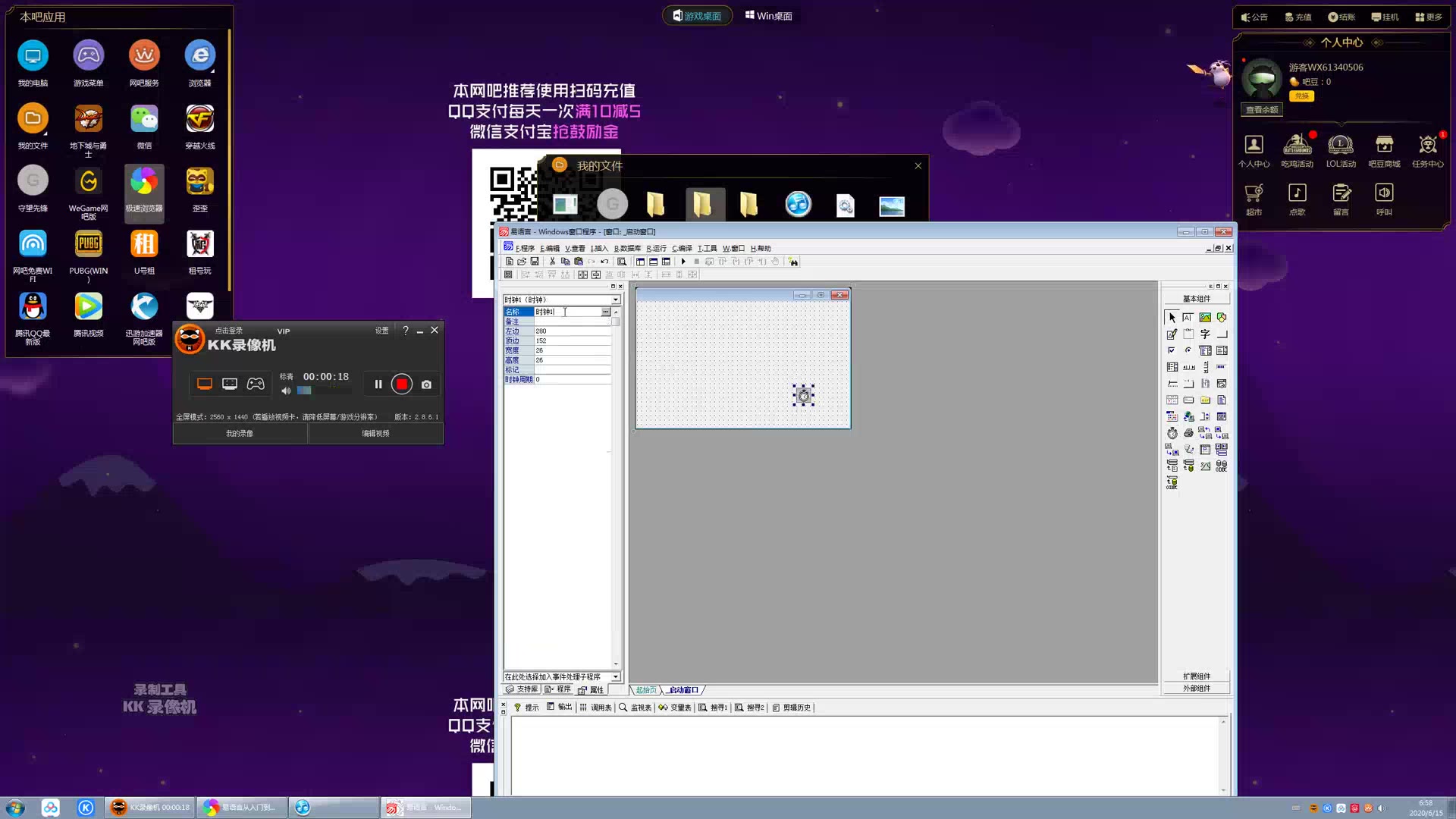The height and width of the screenshot is (819, 1456).
Task: Pause the KK recording
Action: [x=378, y=384]
